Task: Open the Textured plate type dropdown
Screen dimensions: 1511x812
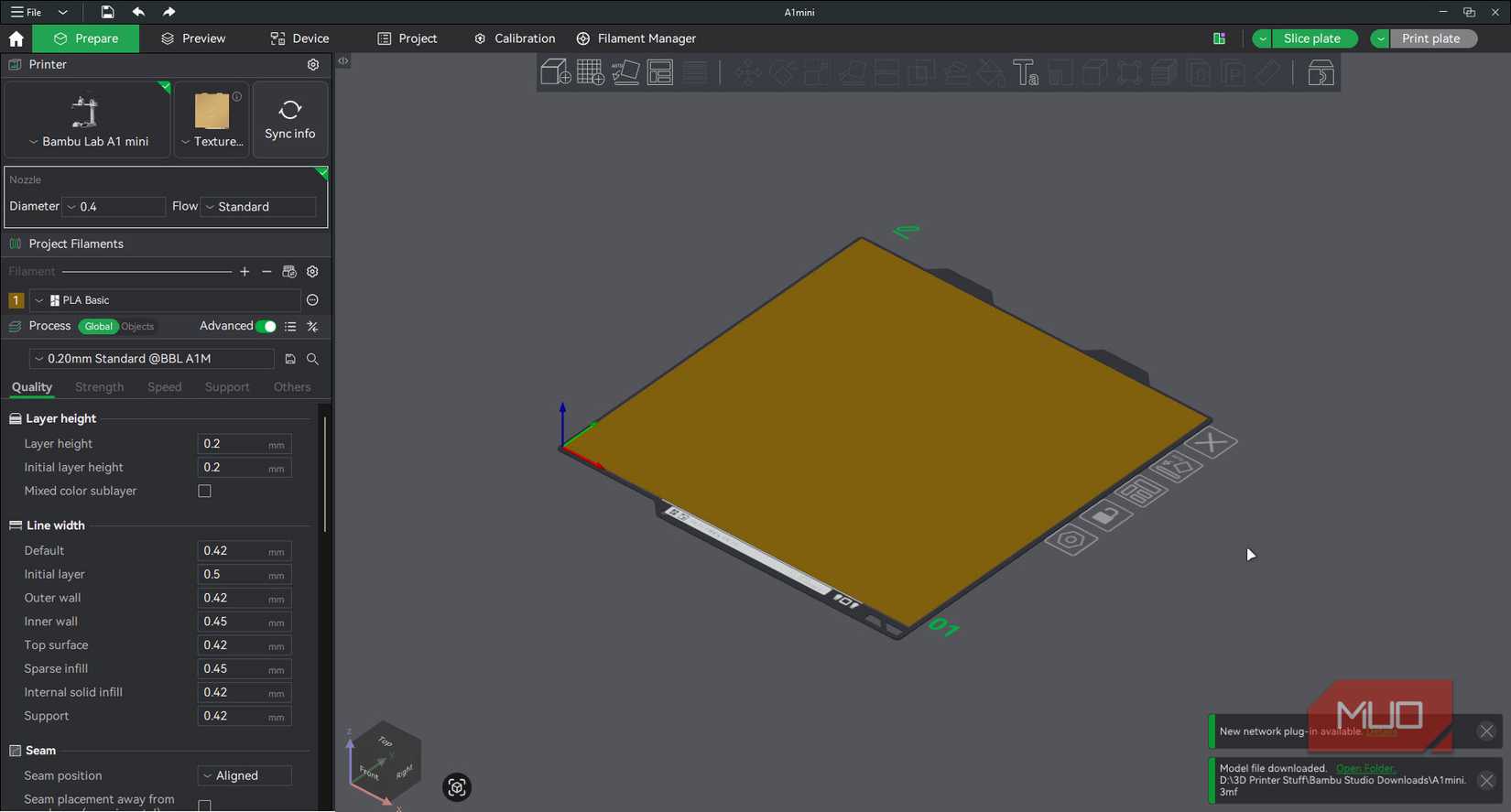Action: tap(212, 120)
